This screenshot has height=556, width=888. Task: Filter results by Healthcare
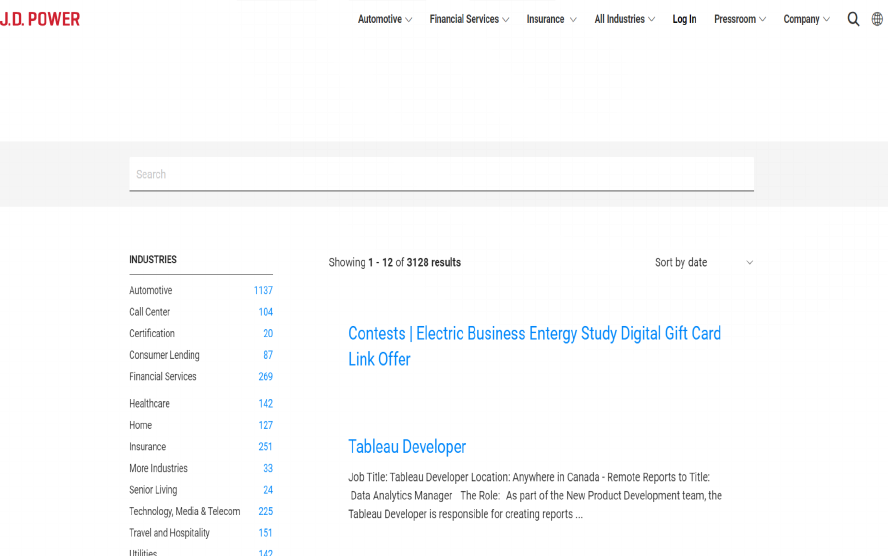pos(149,404)
